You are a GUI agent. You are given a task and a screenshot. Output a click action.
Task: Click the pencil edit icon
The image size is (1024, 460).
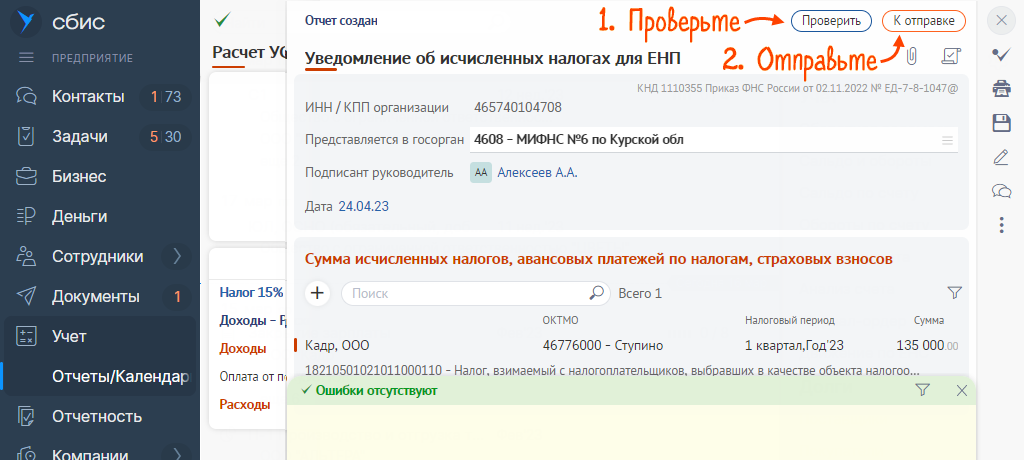click(1000, 157)
